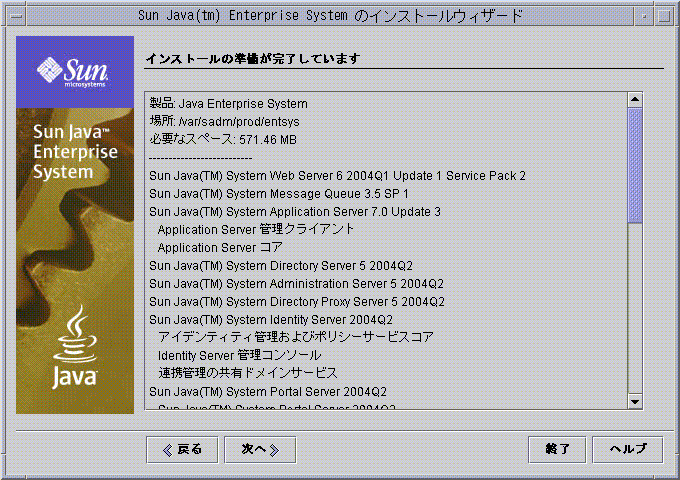680x480 pixels.
Task: Select Application Server コア line
Action: click(220, 248)
